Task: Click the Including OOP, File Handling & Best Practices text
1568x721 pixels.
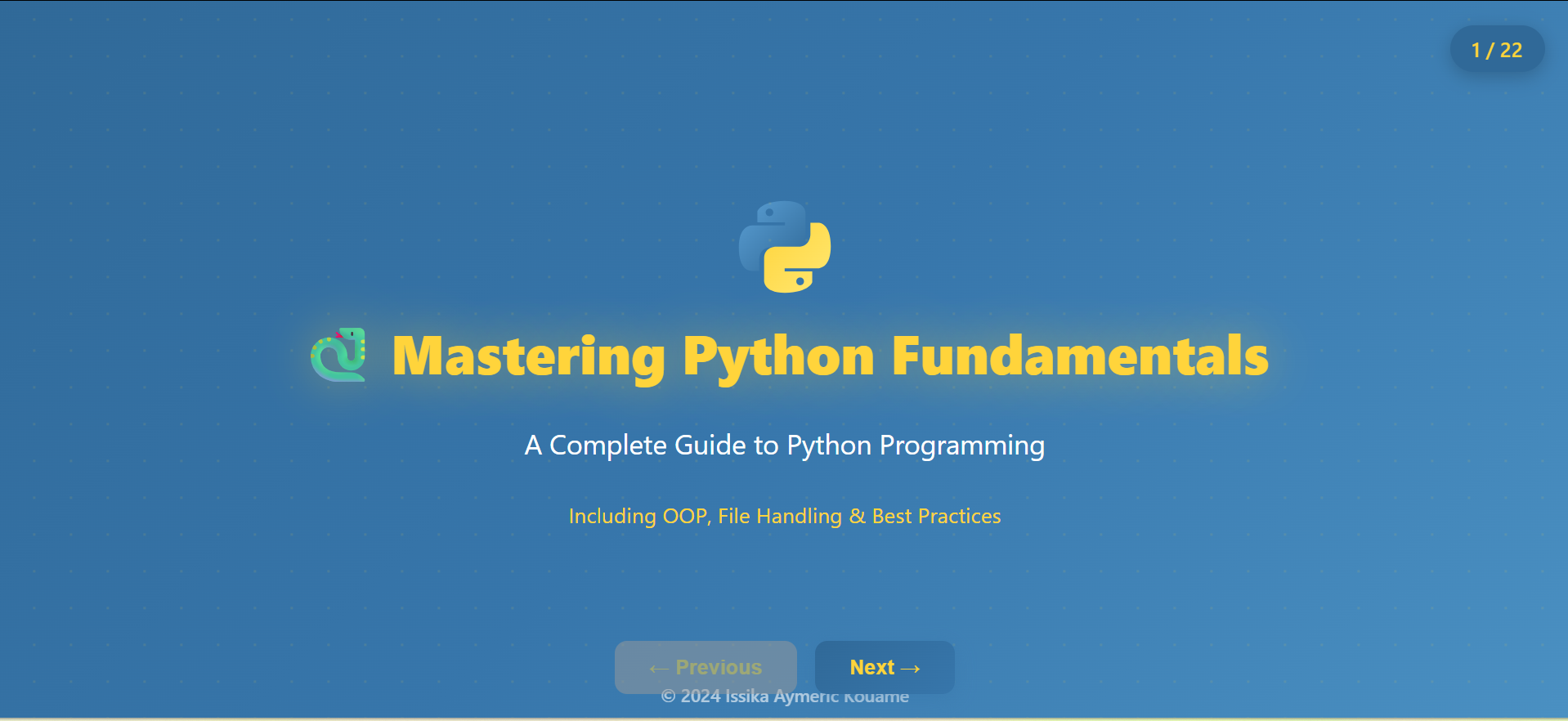Action: [785, 516]
